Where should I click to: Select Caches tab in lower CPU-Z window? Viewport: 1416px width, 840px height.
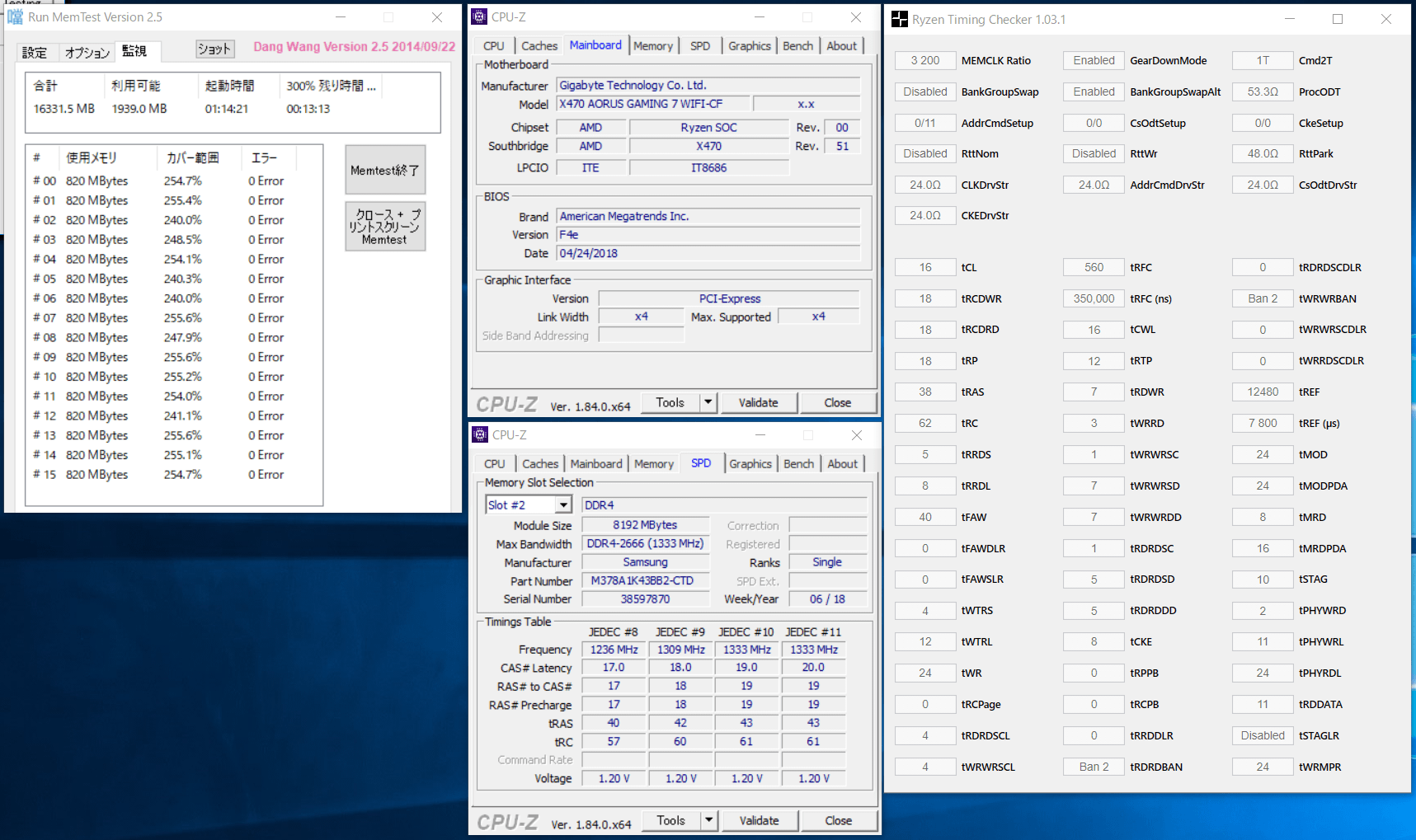pyautogui.click(x=540, y=464)
